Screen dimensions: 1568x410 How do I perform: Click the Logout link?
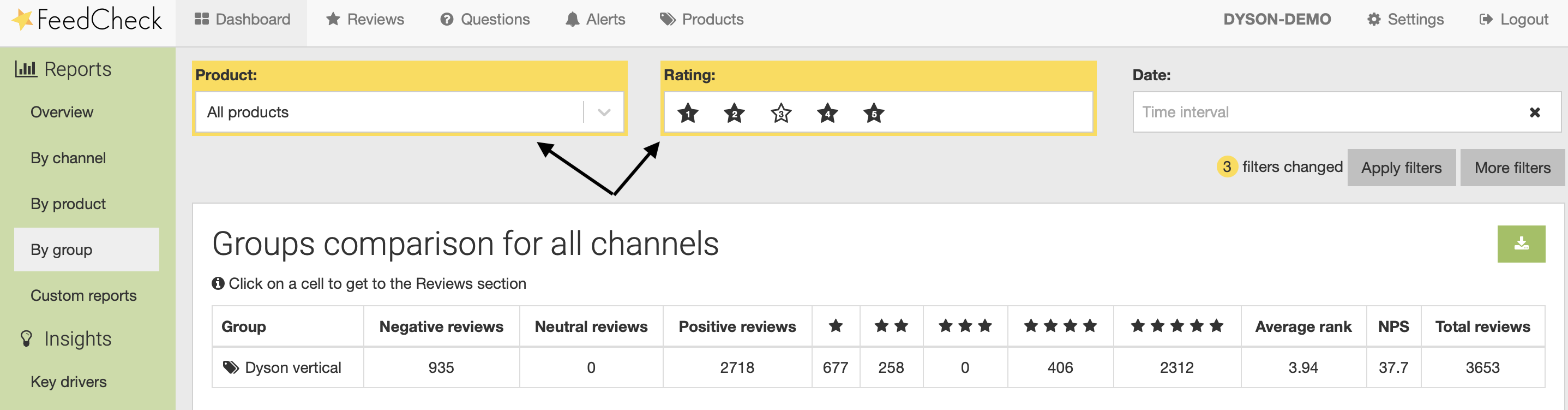coord(1513,20)
